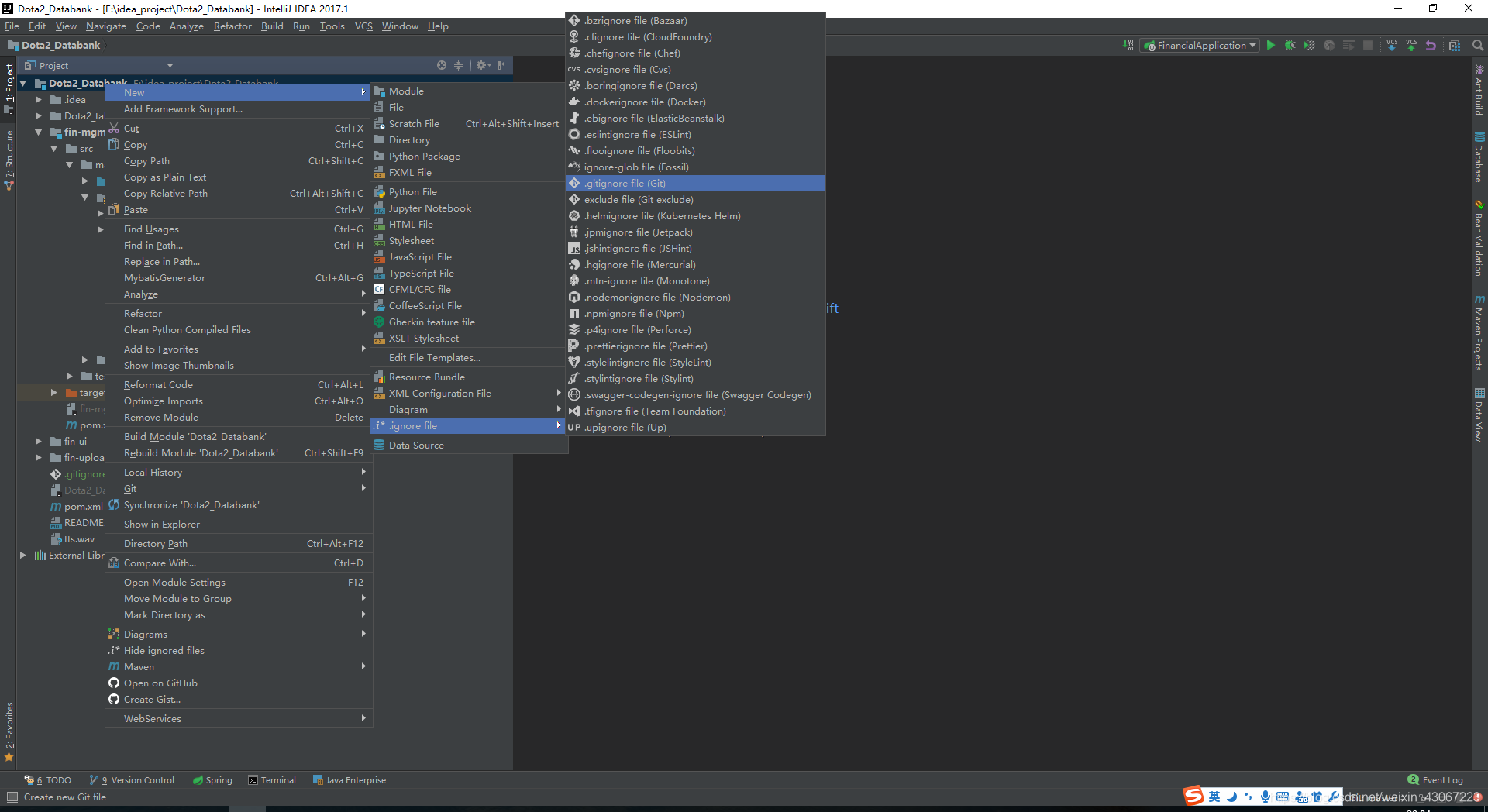Select Edit File Templates... option
Viewport: 1488px width, 812px height.
point(468,358)
